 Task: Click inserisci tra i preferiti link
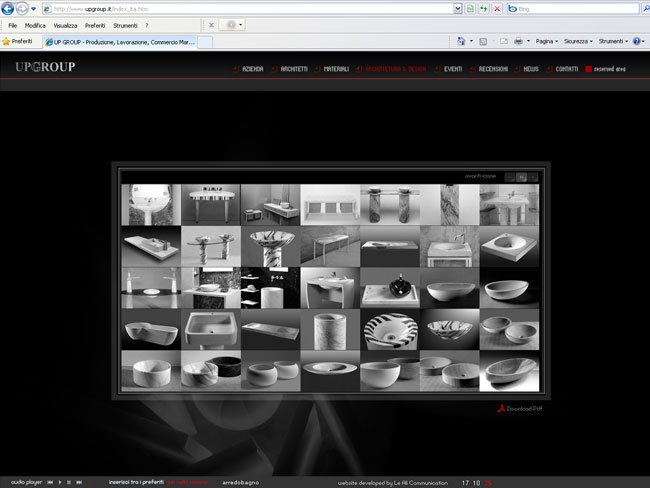tap(136, 482)
